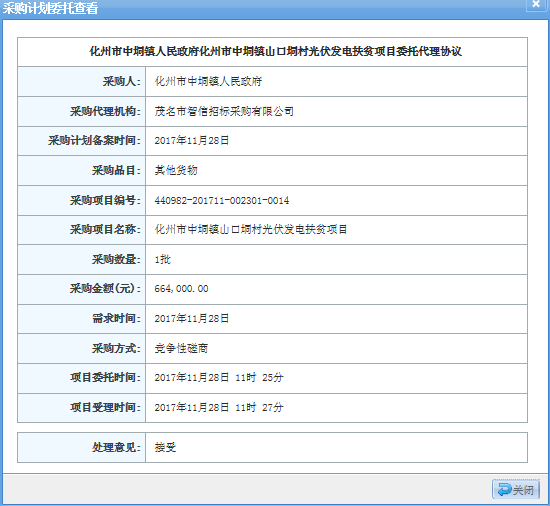
Task: Click the 项目受理时间 value row
Action: [x=336, y=408]
